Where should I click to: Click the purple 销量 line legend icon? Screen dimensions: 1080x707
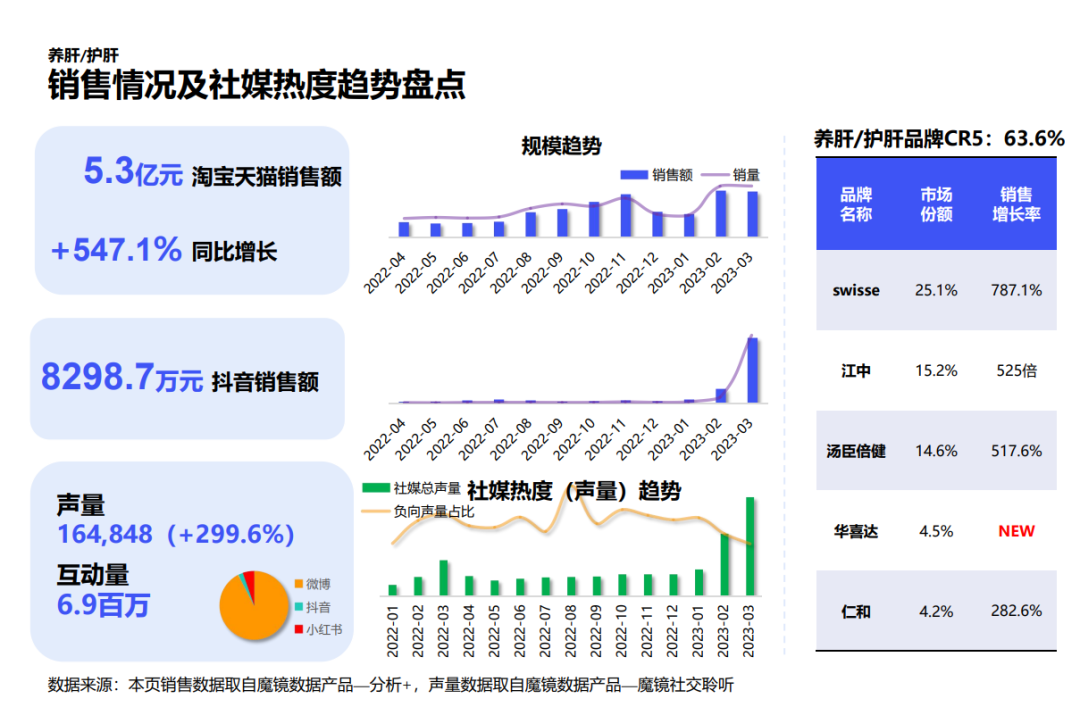[715, 175]
